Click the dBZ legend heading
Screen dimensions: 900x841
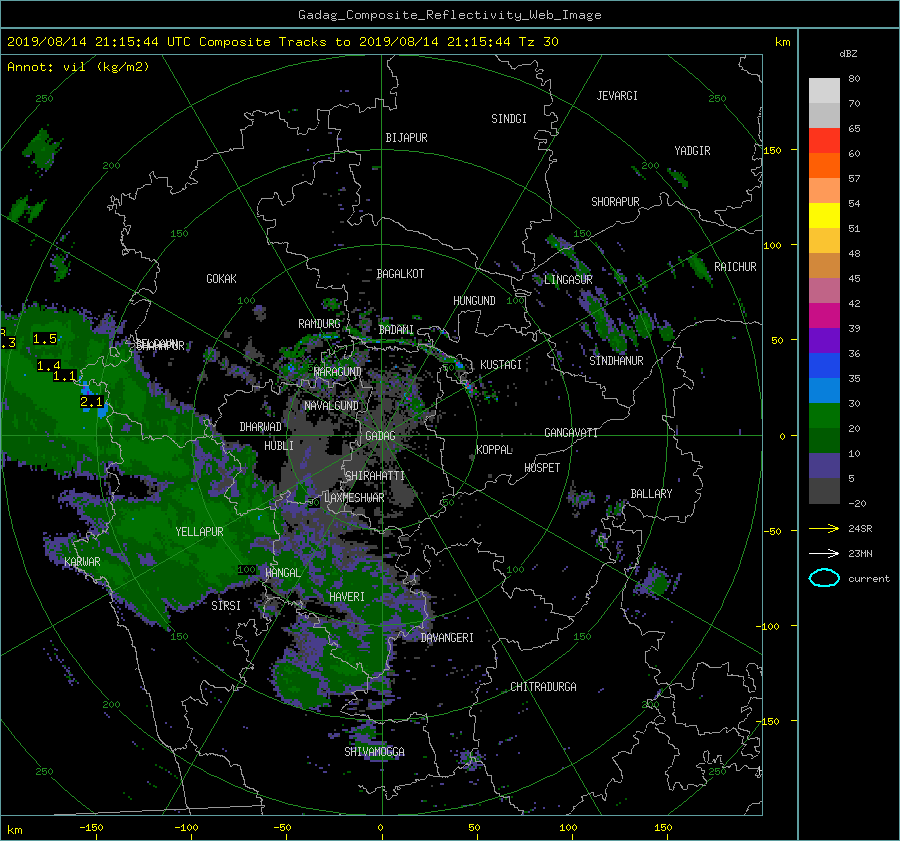pyautogui.click(x=848, y=54)
